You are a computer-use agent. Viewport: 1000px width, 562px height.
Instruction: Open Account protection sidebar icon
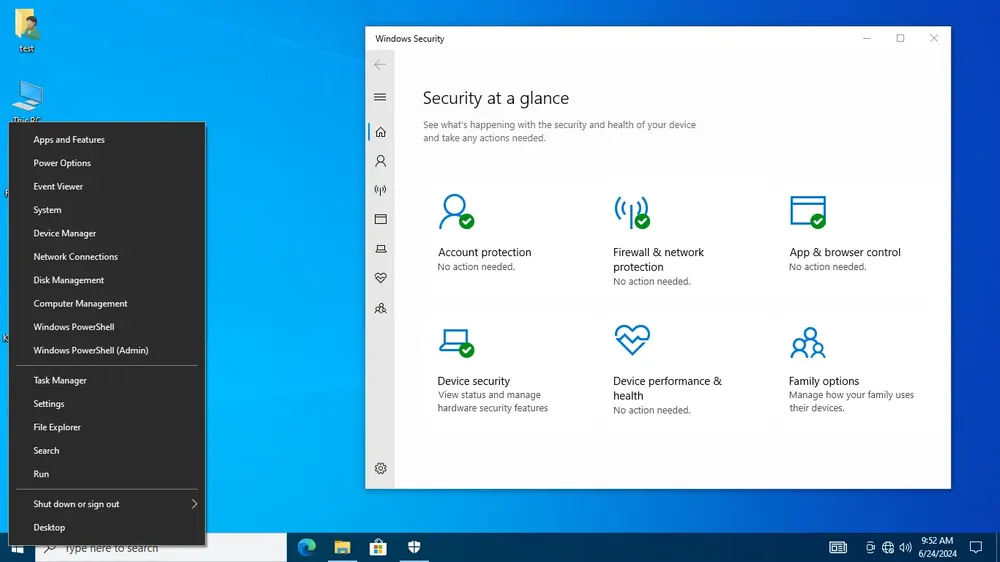[380, 161]
